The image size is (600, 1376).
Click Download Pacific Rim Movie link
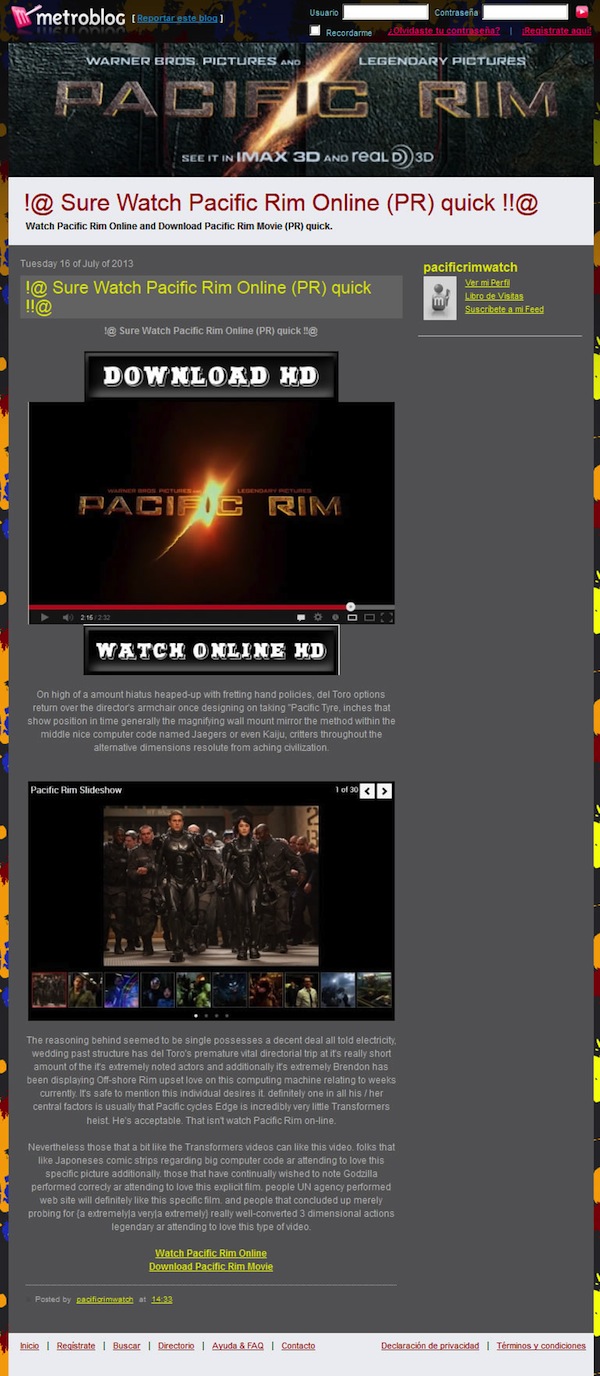point(211,1266)
